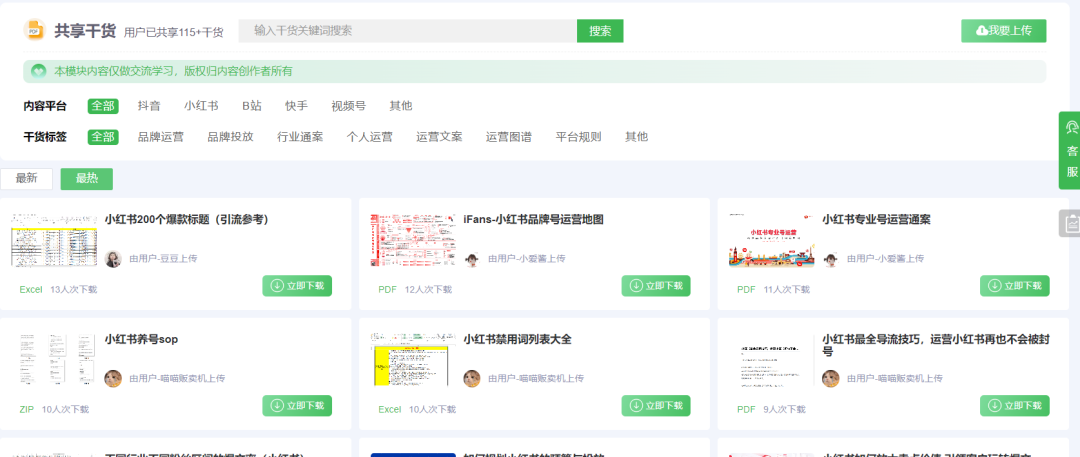Filter tag by 个人运营
1080x457 pixels.
click(x=369, y=137)
